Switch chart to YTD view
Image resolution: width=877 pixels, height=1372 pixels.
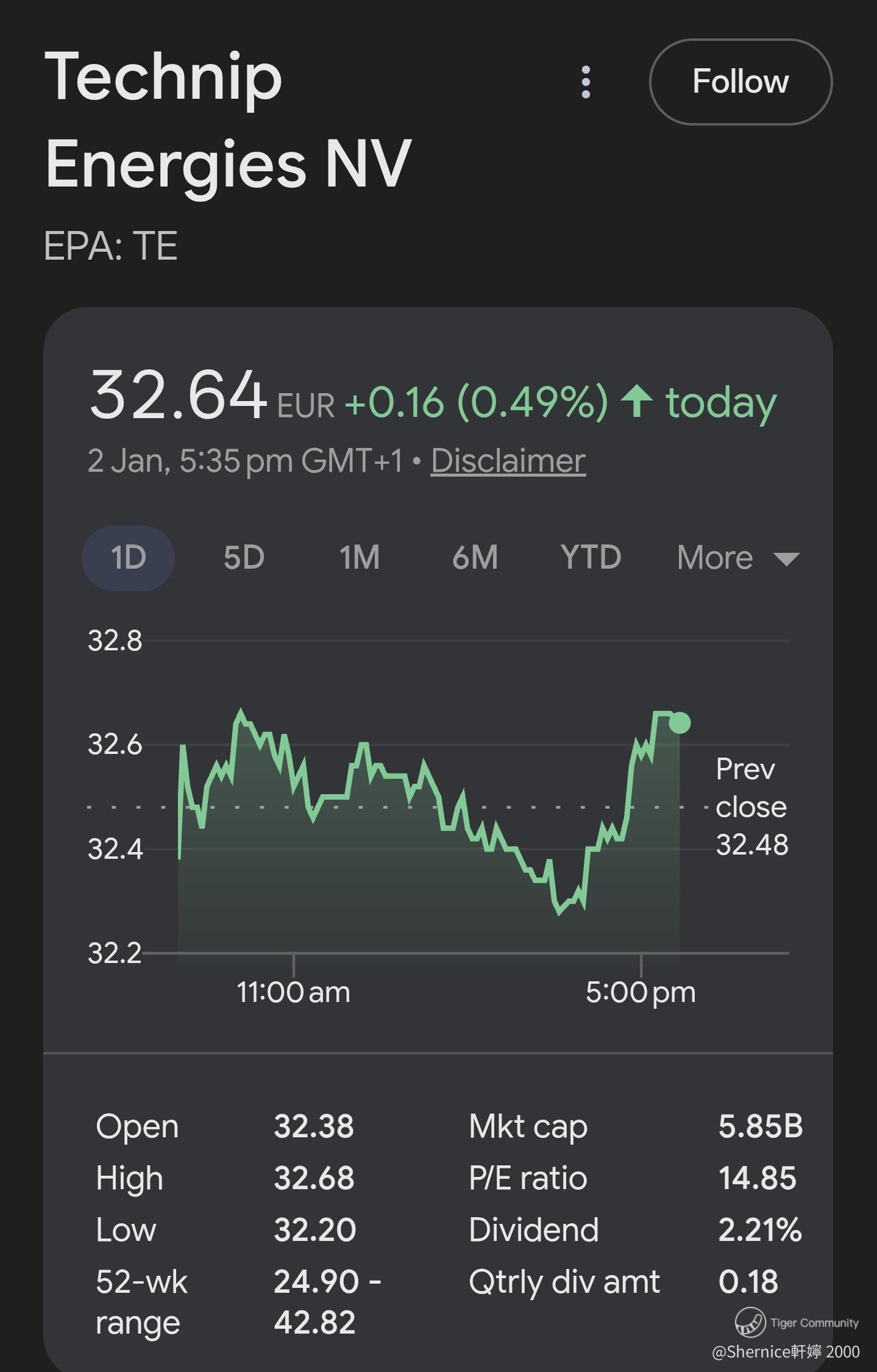591,558
